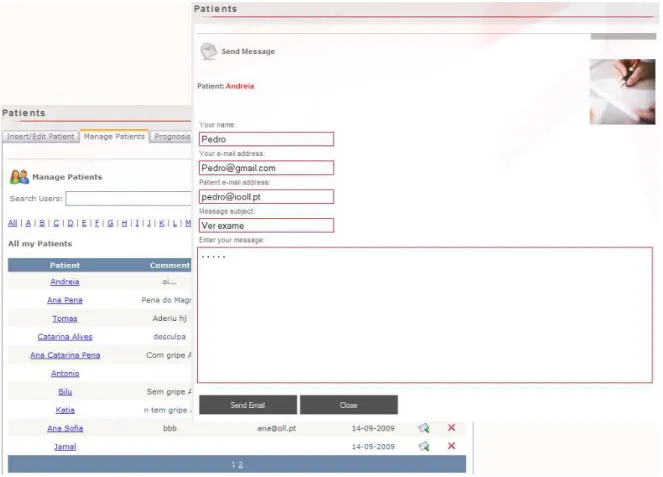663x477 pixels.
Task: Open patient Katia link
Action: click(x=65, y=410)
